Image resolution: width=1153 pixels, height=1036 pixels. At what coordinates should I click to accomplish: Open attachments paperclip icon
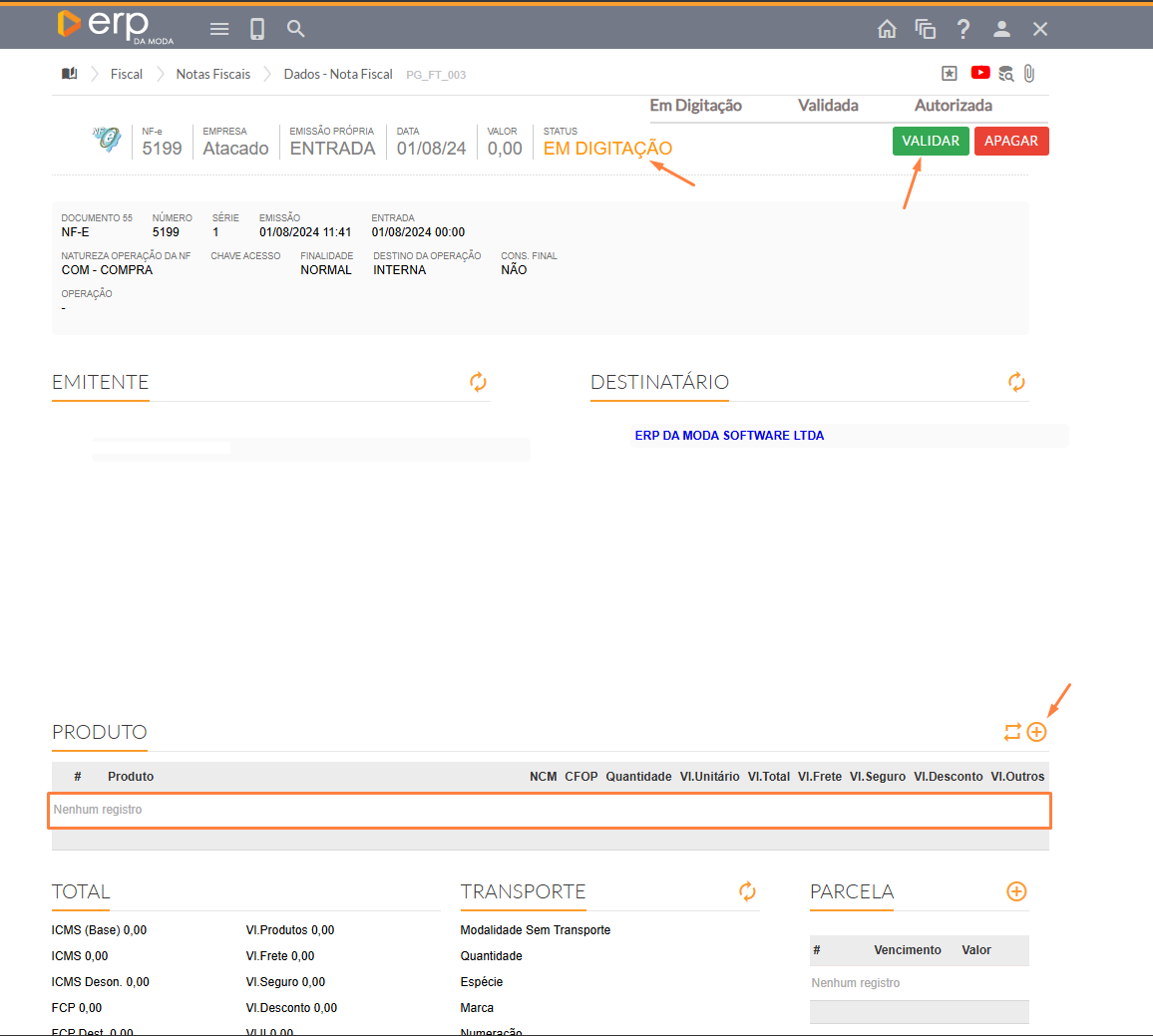(1030, 74)
